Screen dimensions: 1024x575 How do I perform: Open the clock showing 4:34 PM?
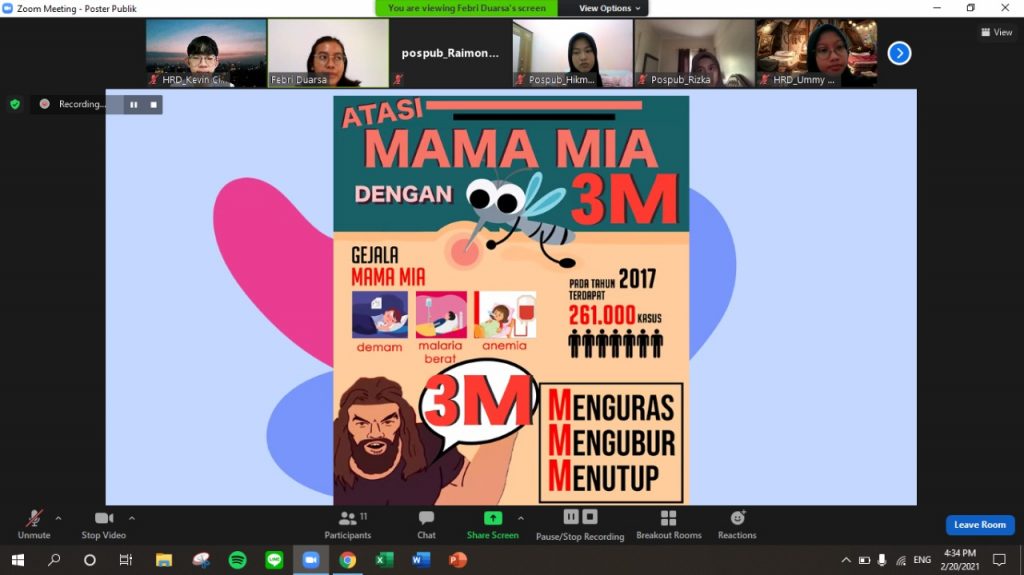(x=959, y=560)
